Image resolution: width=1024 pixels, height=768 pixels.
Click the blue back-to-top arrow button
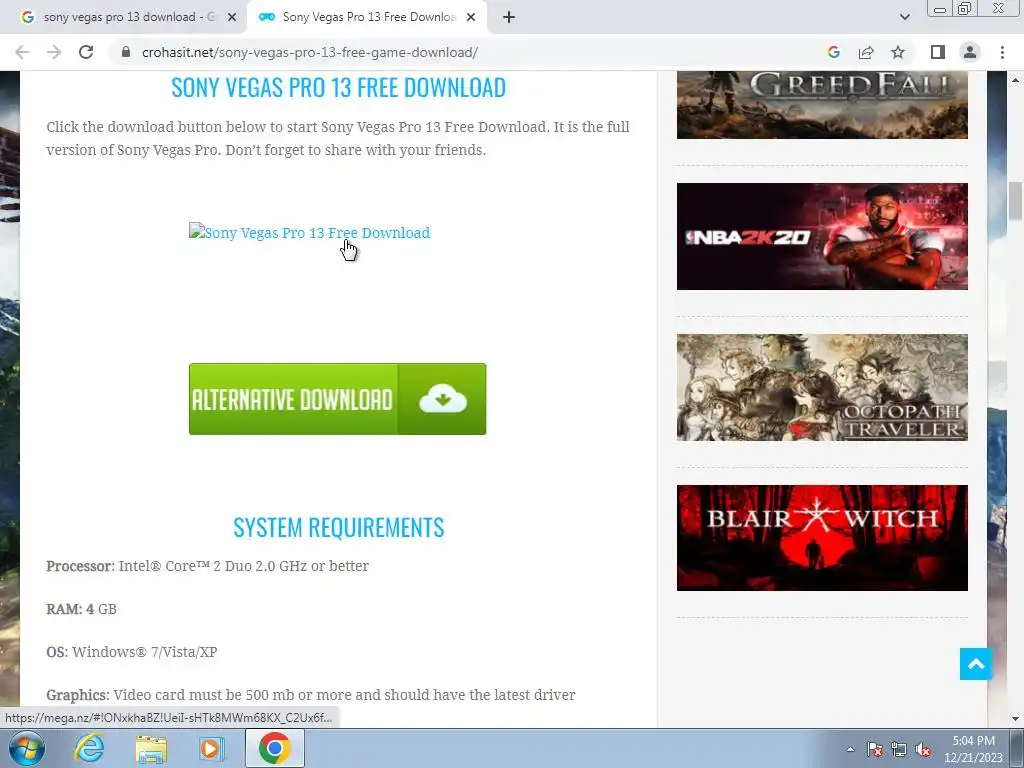[976, 664]
